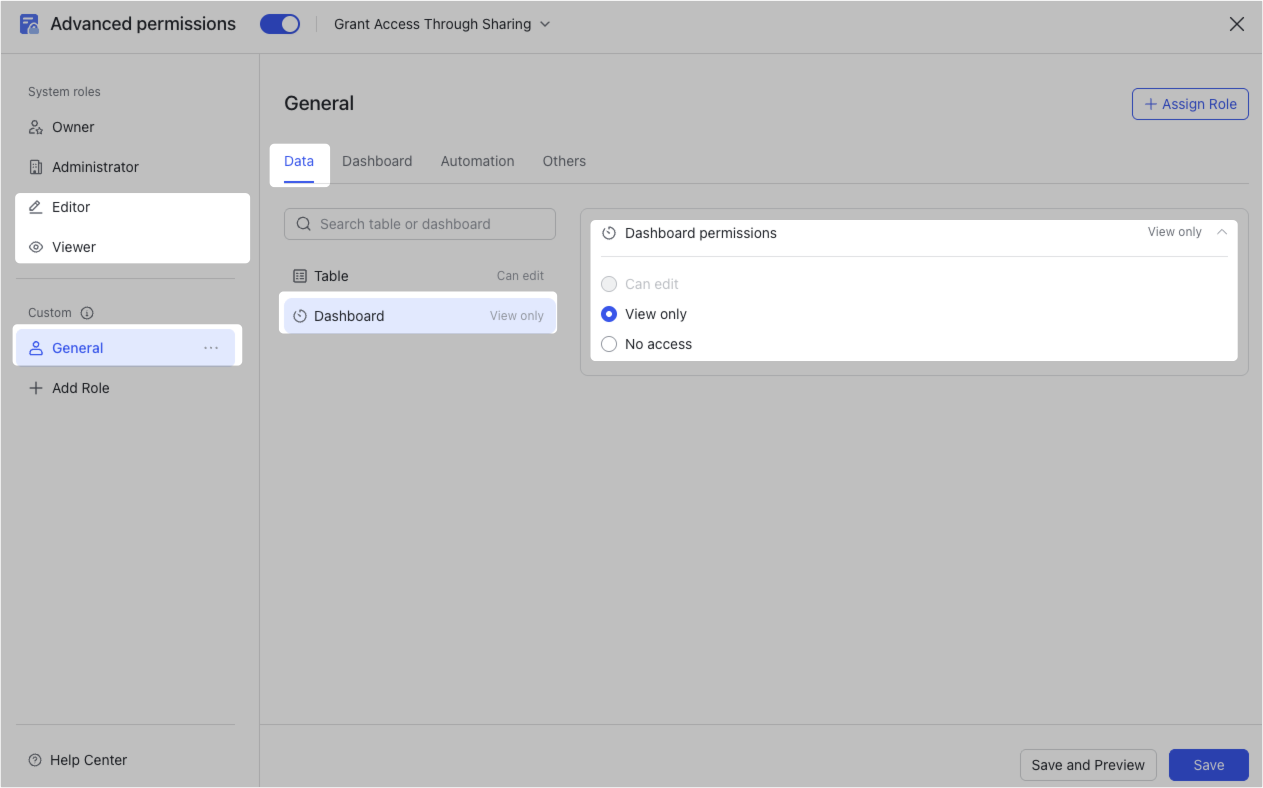Click the View only label on Dashboard row

click(517, 316)
